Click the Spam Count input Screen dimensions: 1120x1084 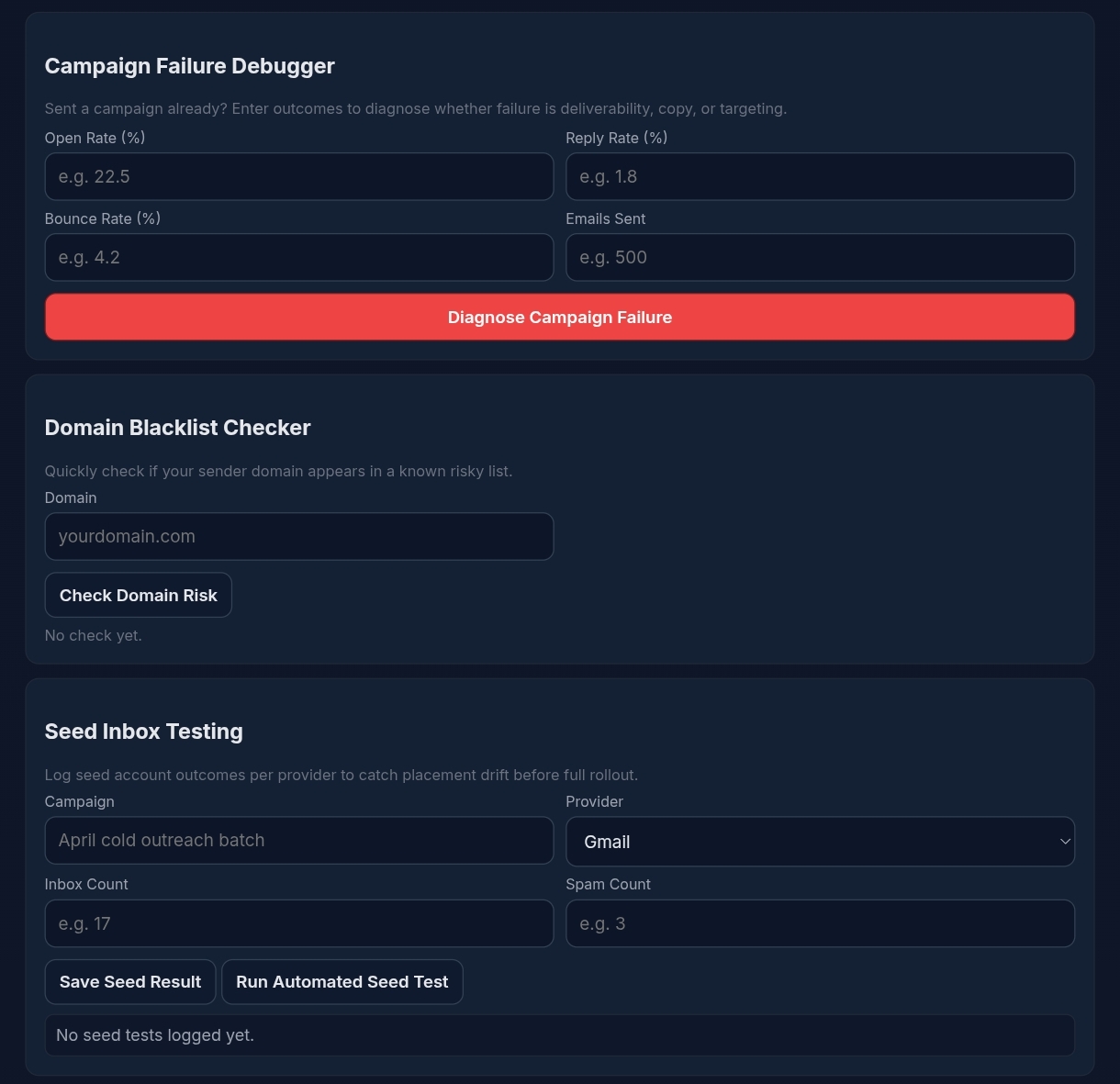820,922
